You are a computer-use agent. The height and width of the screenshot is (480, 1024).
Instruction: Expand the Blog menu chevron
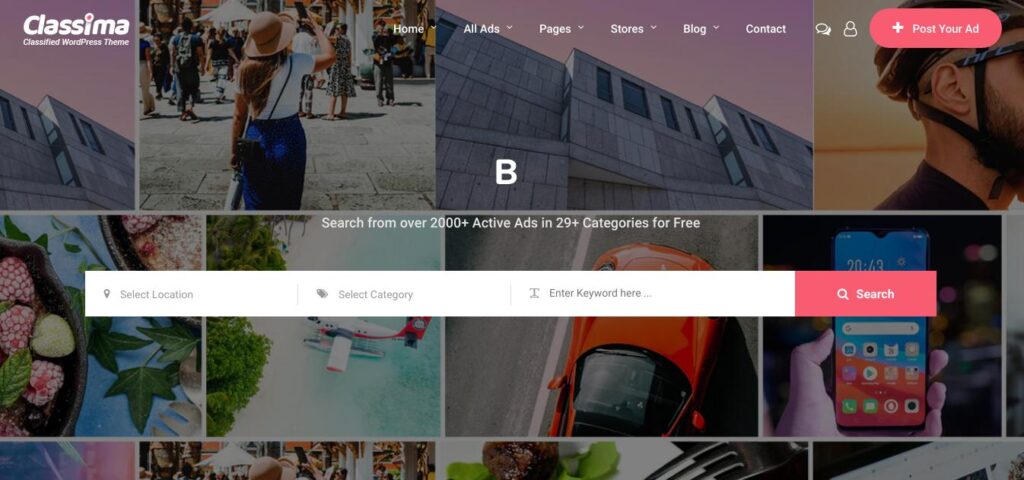pos(716,27)
